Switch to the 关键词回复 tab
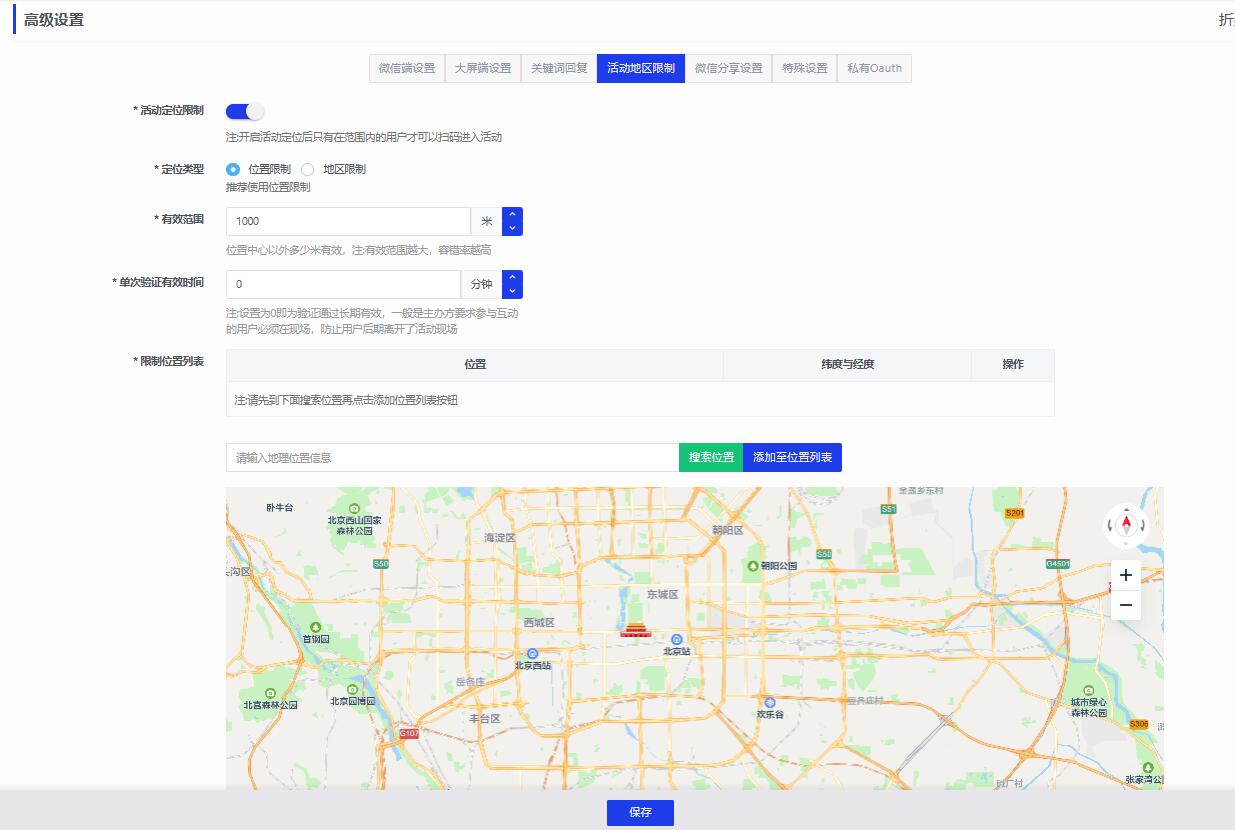1235x830 pixels. (x=559, y=68)
